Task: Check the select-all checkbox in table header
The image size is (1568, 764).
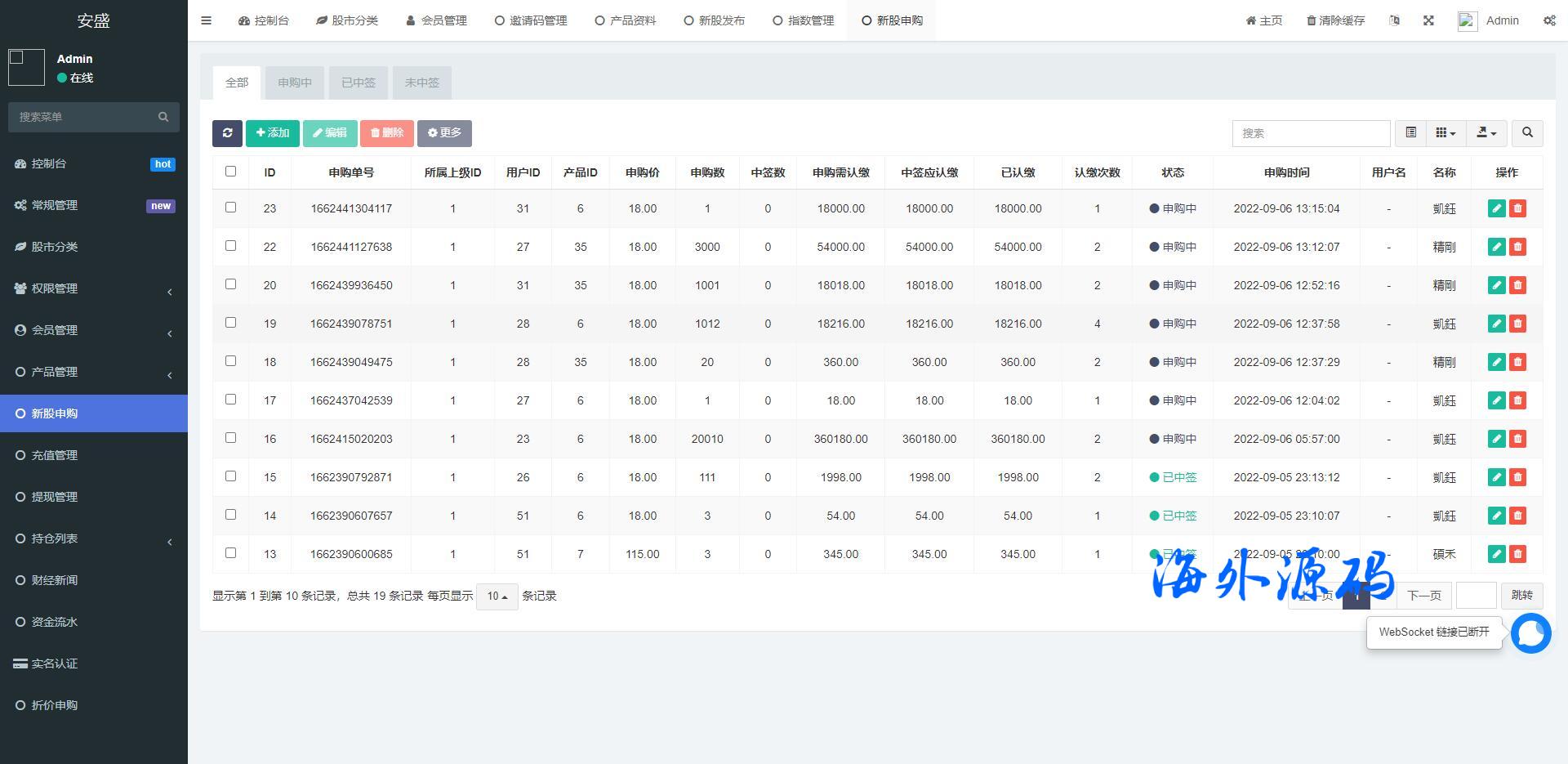Action: click(x=230, y=172)
